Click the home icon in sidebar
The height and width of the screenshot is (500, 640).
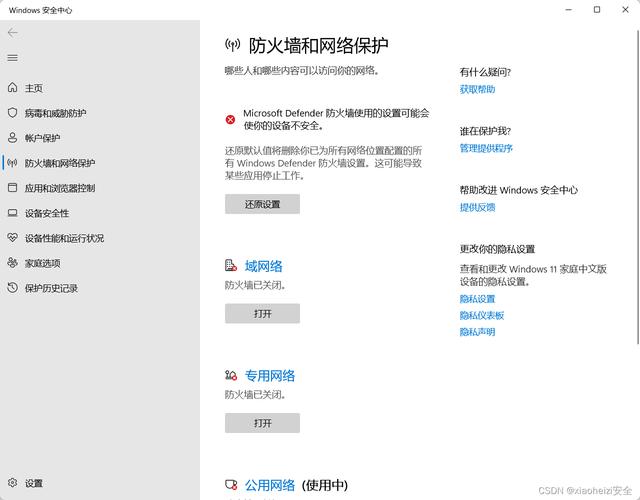pyautogui.click(x=13, y=87)
